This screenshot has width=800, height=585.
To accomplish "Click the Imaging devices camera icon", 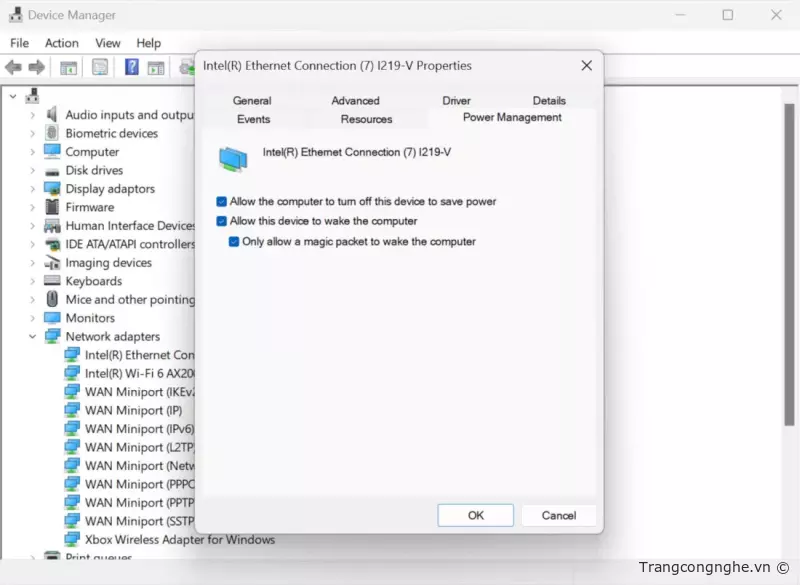I will point(52,263).
